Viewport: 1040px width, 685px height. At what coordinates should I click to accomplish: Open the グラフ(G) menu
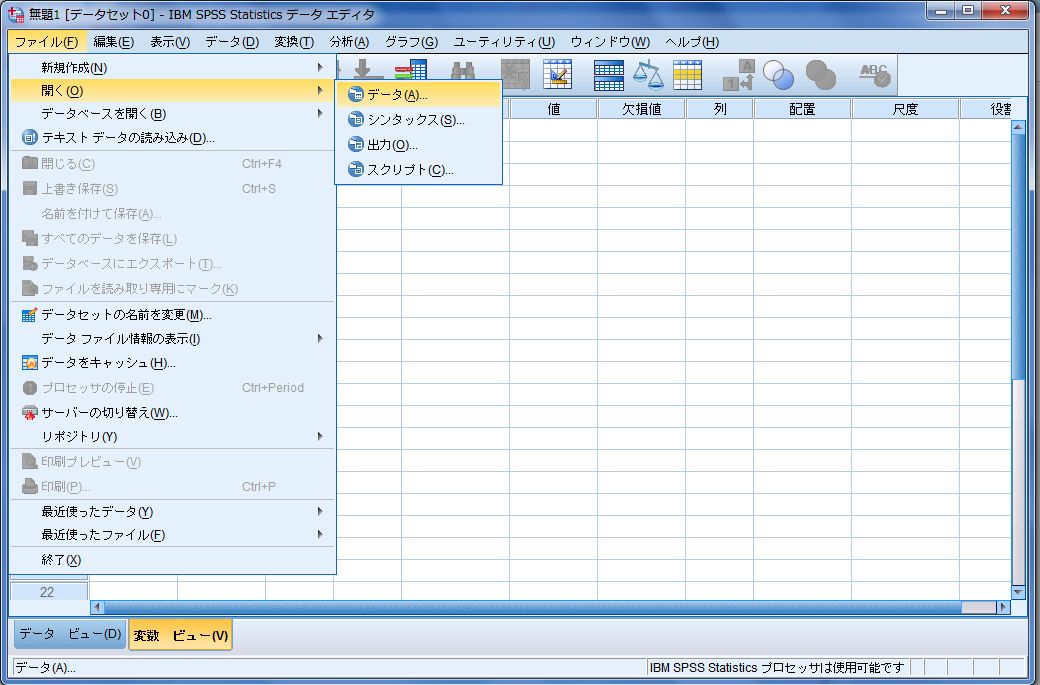point(411,42)
